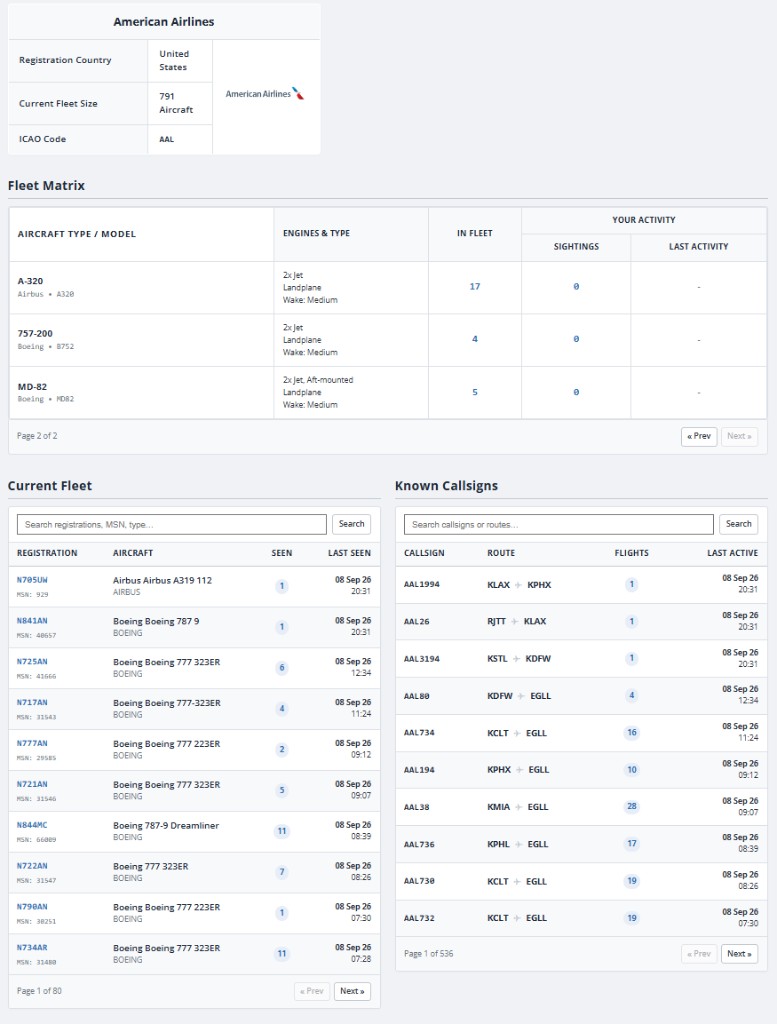Focus the registrations search field
Image resolution: width=777 pixels, height=1024 pixels.
172,524
